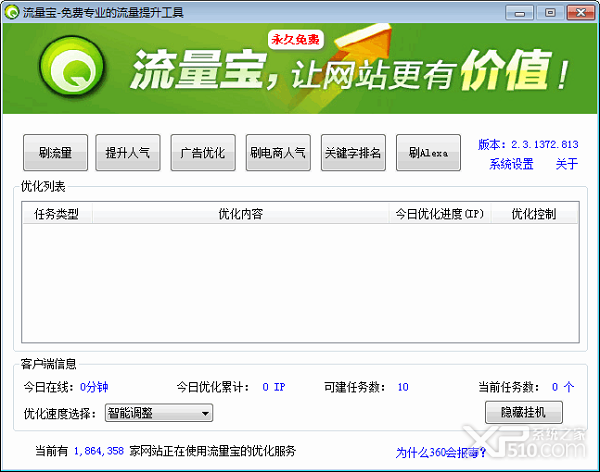The width and height of the screenshot is (600, 472).
Task: Click the 1,864,358 website count
Action: (99, 451)
